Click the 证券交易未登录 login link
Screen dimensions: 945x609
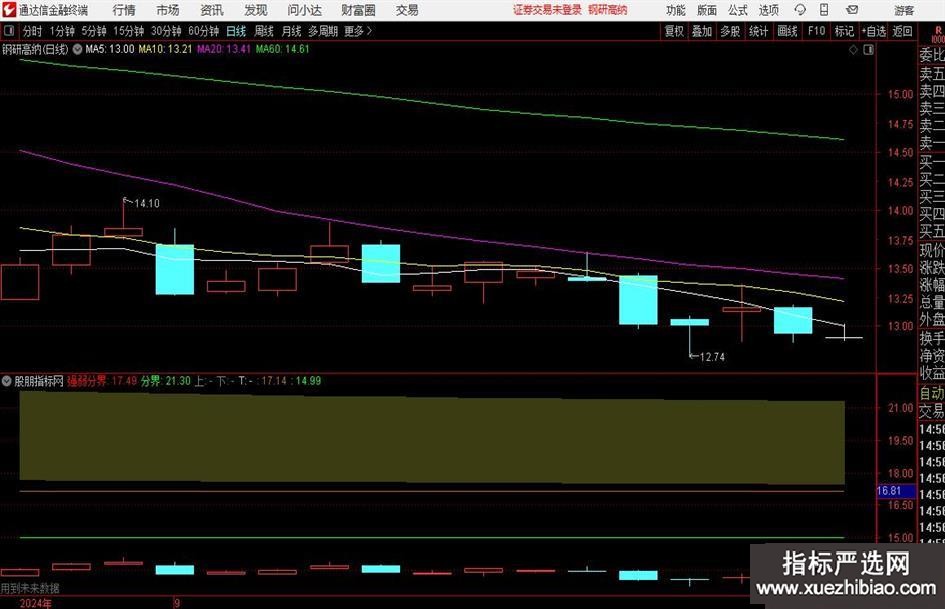click(547, 10)
